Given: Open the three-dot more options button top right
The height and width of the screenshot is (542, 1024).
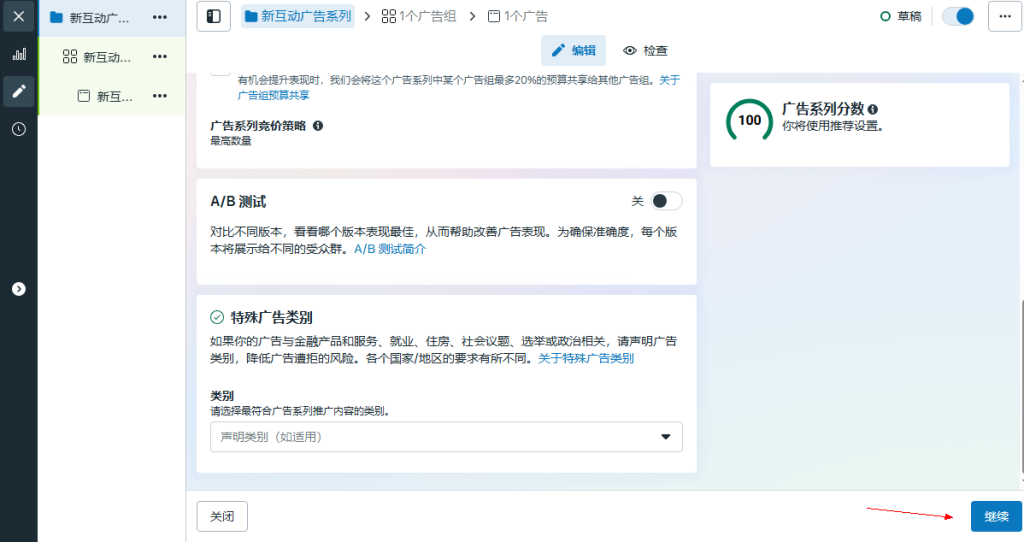Looking at the screenshot, I should click(x=1004, y=16).
